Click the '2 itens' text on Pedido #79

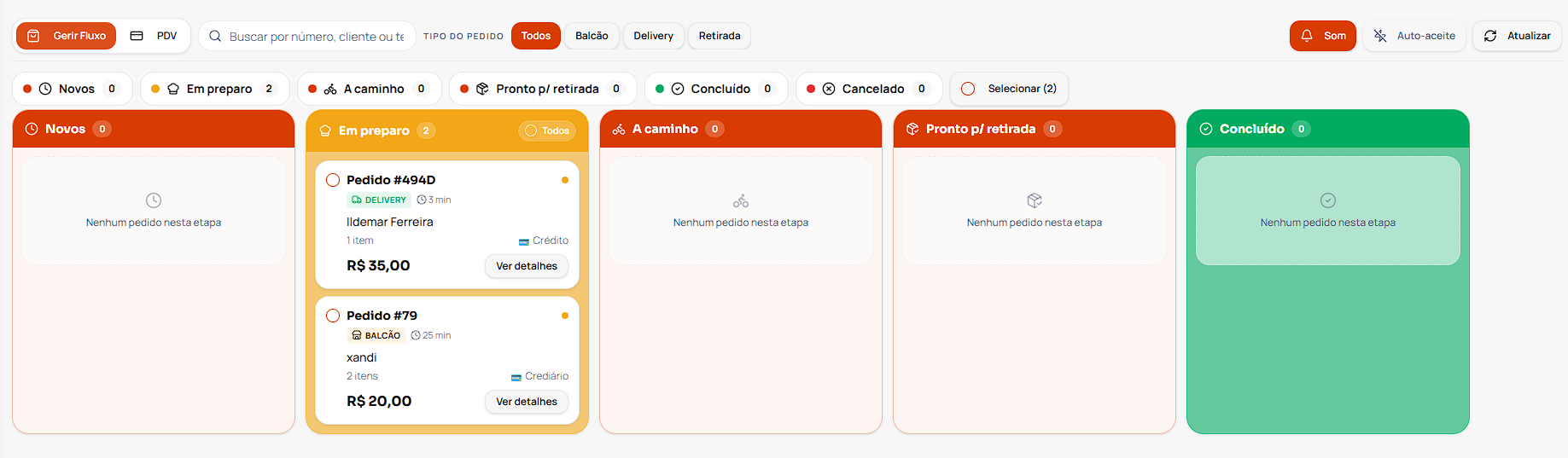362,376
